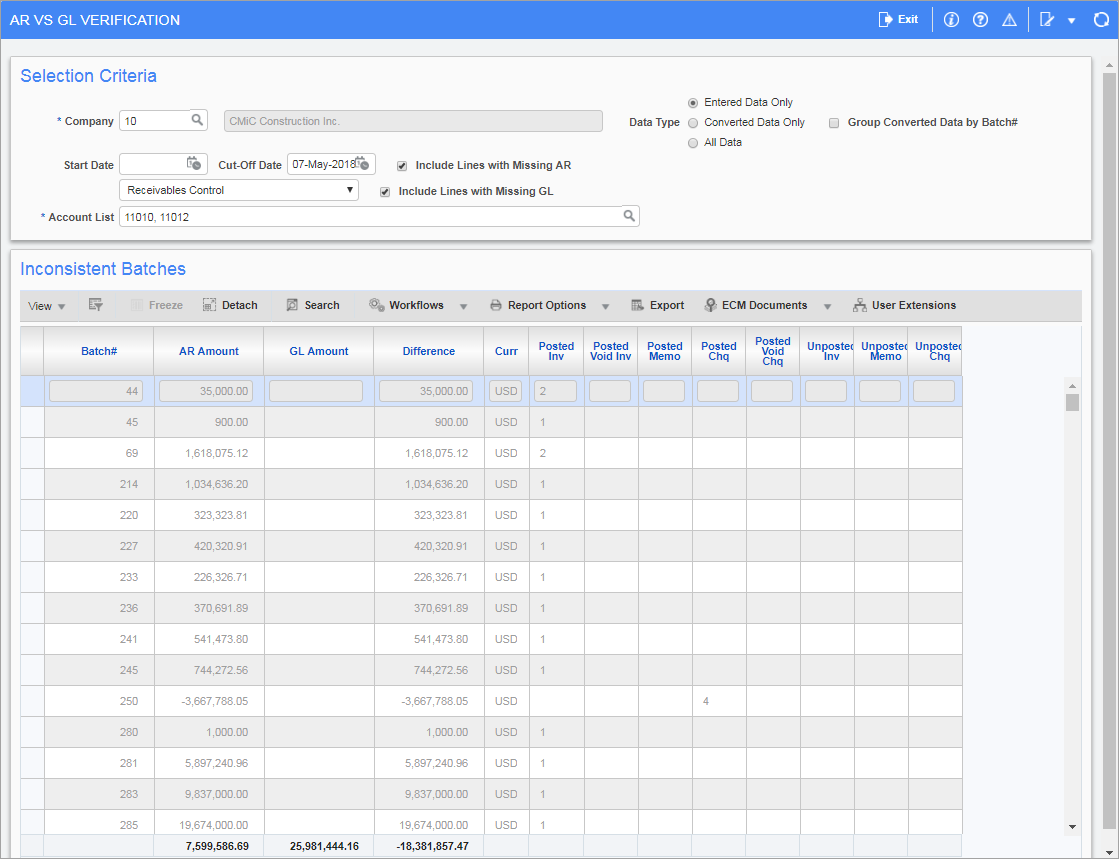Image resolution: width=1119 pixels, height=859 pixels.
Task: Open the help question mark icon
Action: click(x=981, y=20)
